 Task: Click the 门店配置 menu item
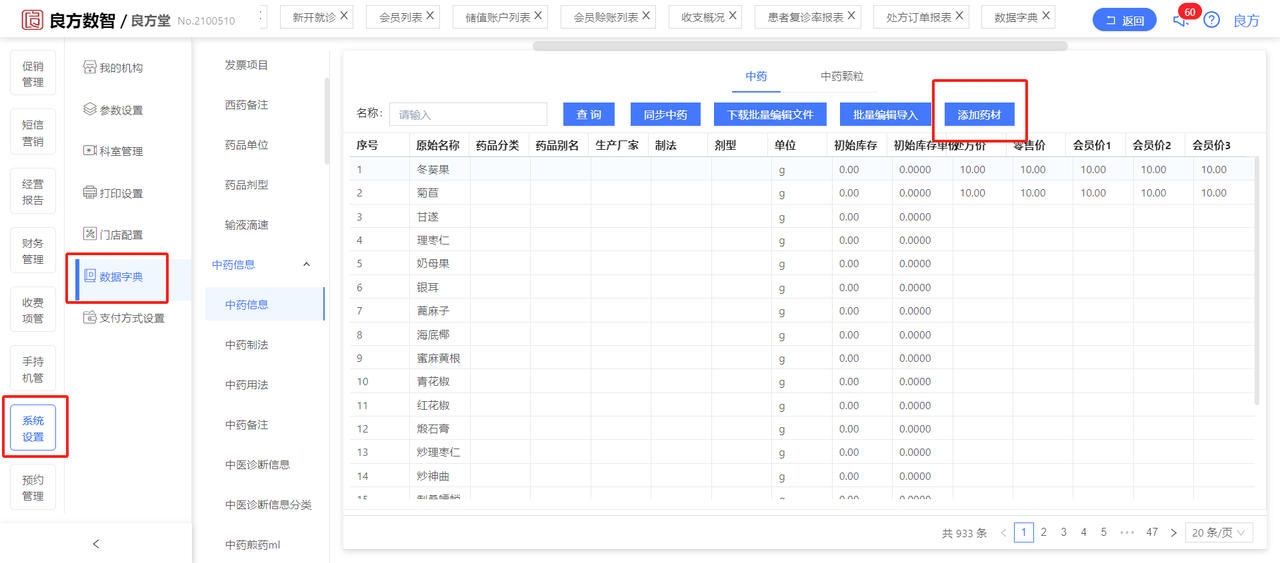(x=113, y=235)
